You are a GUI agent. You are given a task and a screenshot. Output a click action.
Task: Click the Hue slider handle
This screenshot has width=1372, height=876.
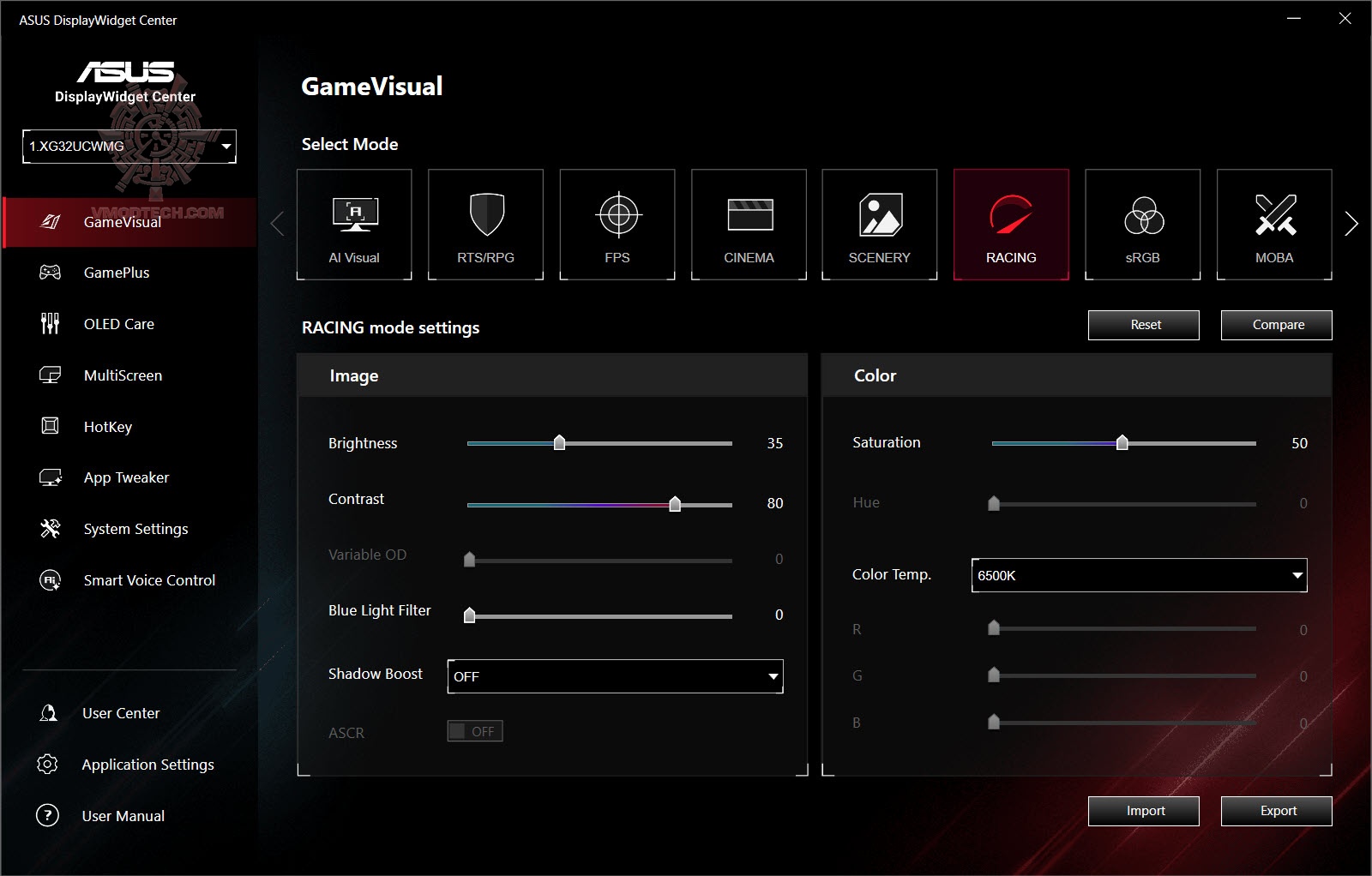(994, 503)
